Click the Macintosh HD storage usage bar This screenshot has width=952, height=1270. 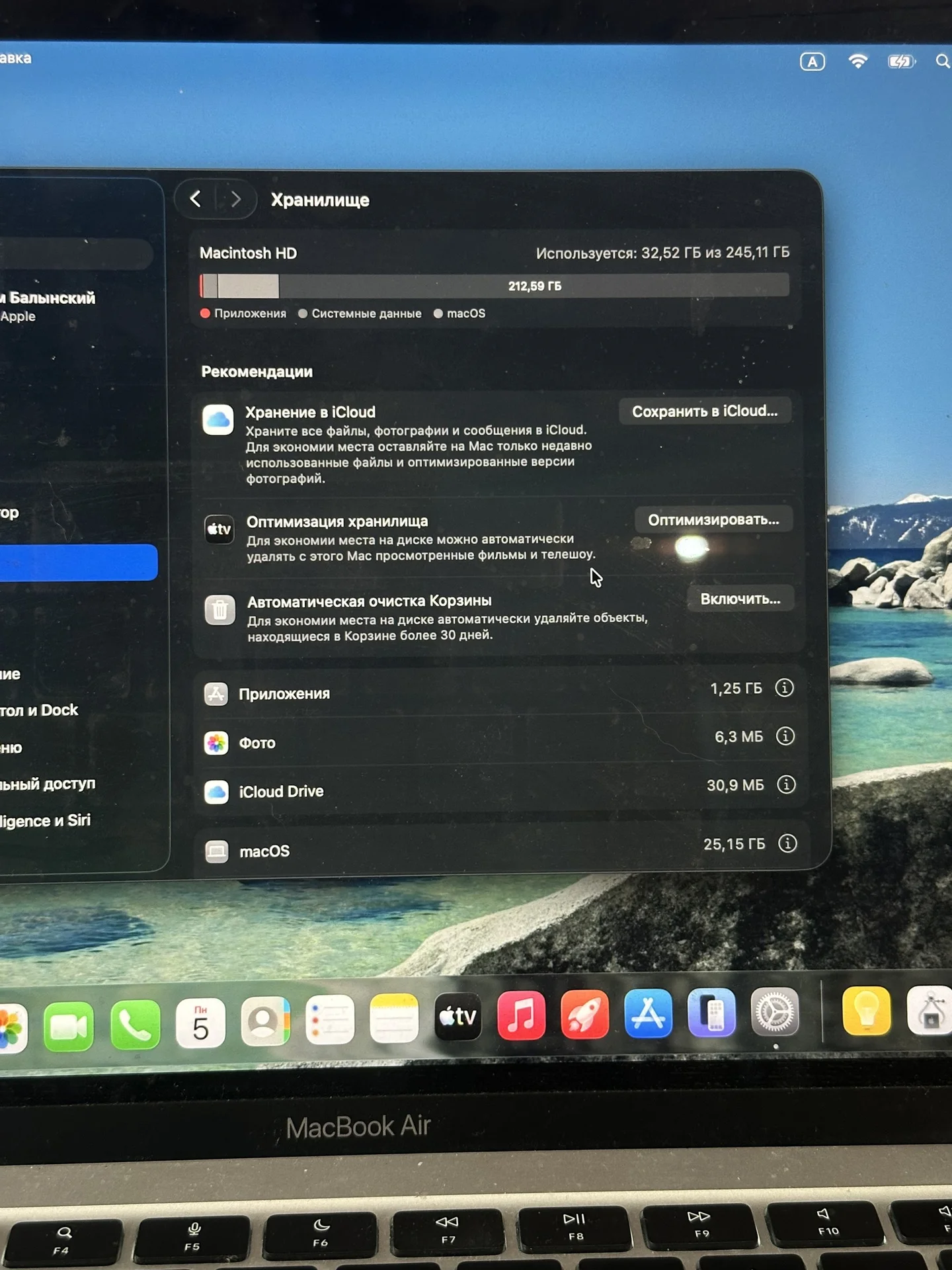(495, 286)
